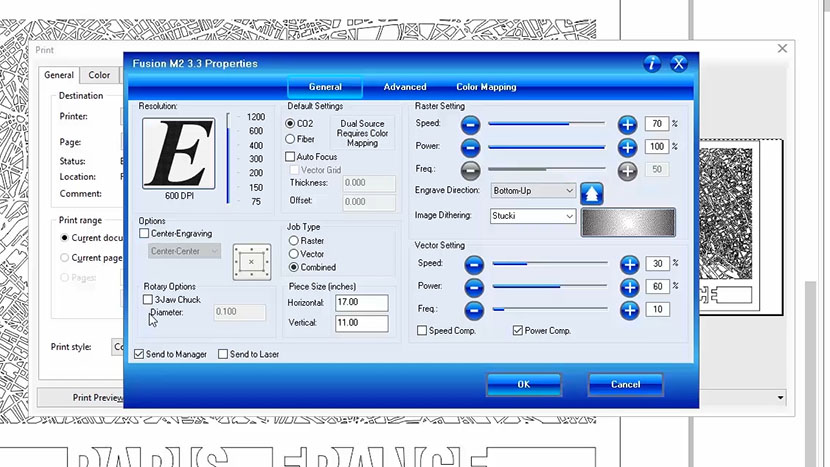Click the engrave direction up-arrow icon
Image resolution: width=830 pixels, height=467 pixels.
[x=593, y=192]
